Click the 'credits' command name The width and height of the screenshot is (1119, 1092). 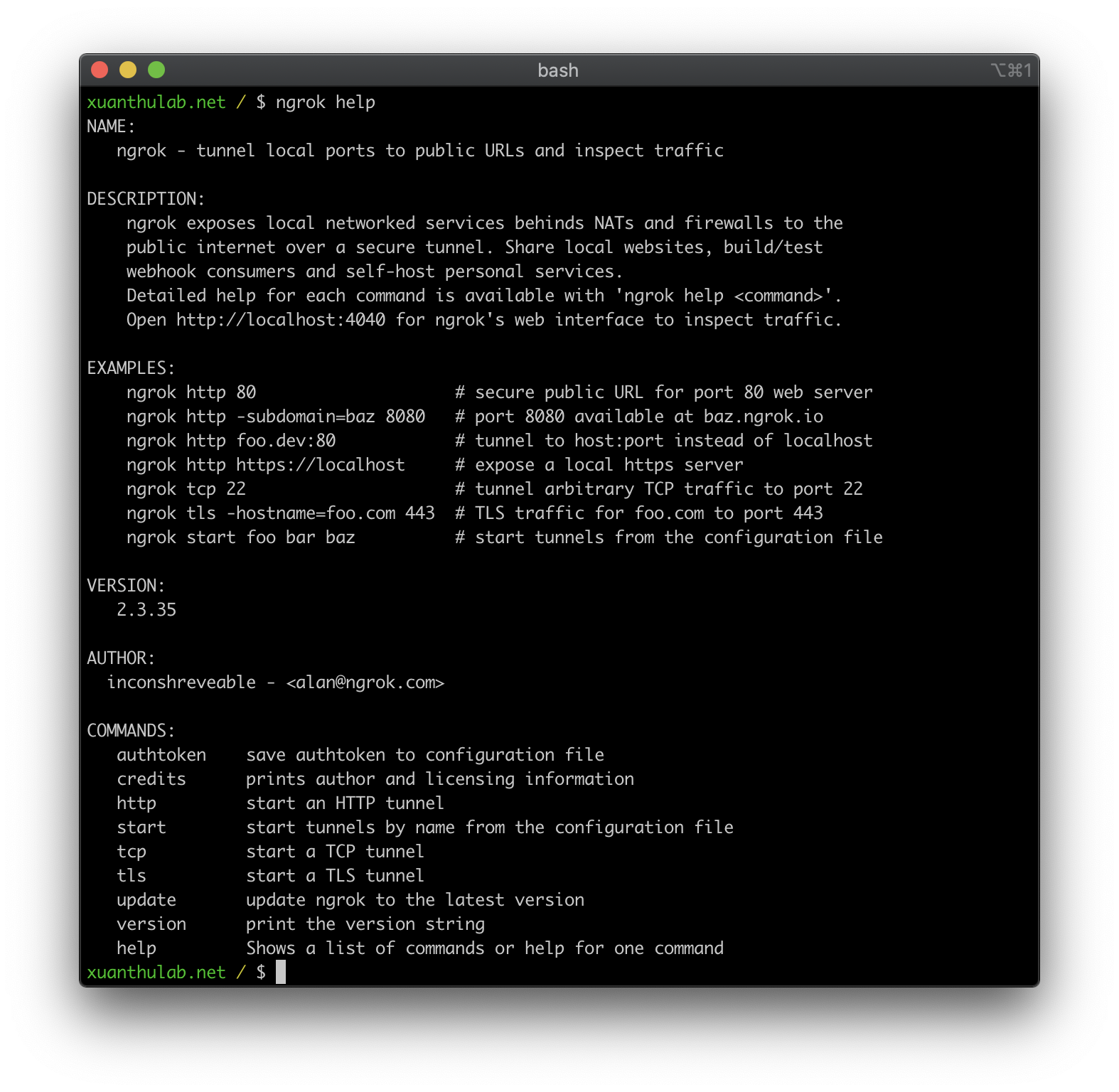coord(151,779)
